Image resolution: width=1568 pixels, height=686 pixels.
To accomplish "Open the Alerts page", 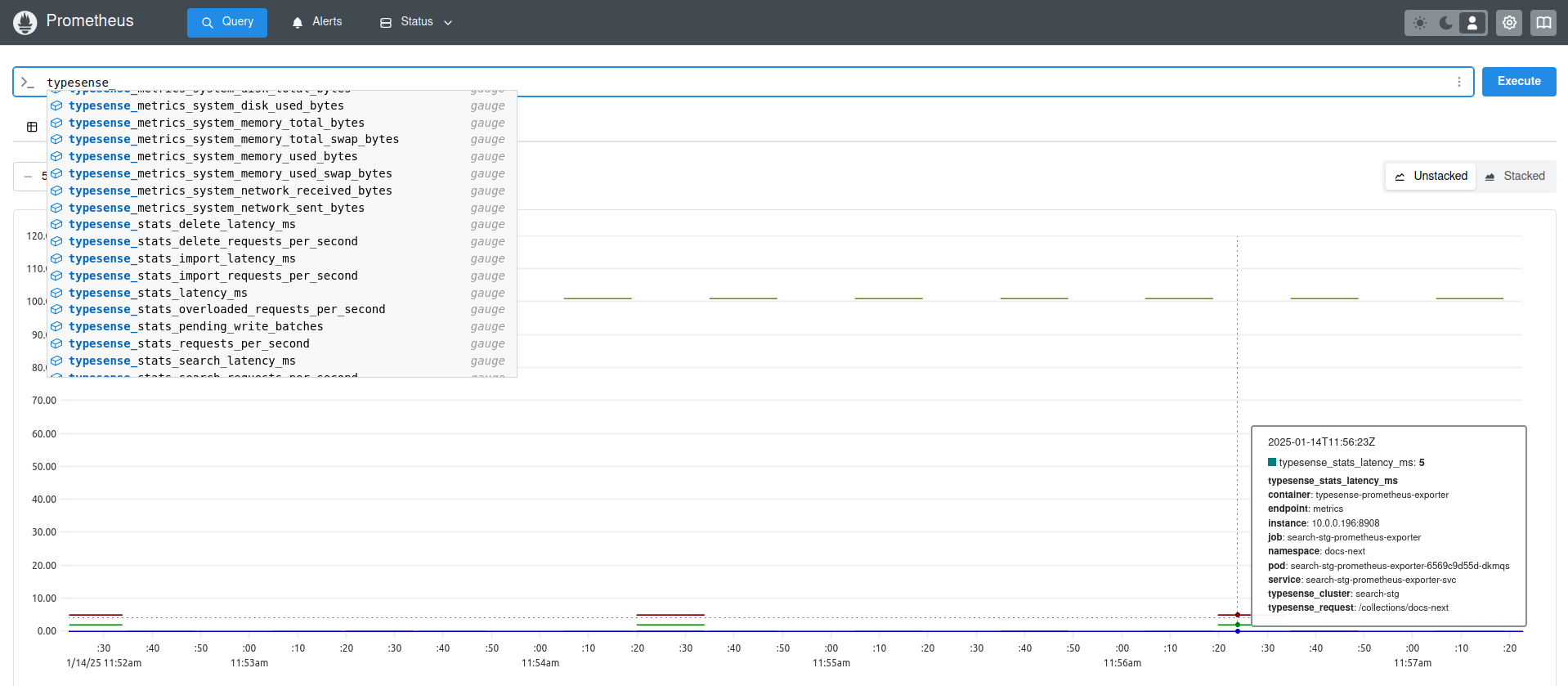I will [x=317, y=22].
